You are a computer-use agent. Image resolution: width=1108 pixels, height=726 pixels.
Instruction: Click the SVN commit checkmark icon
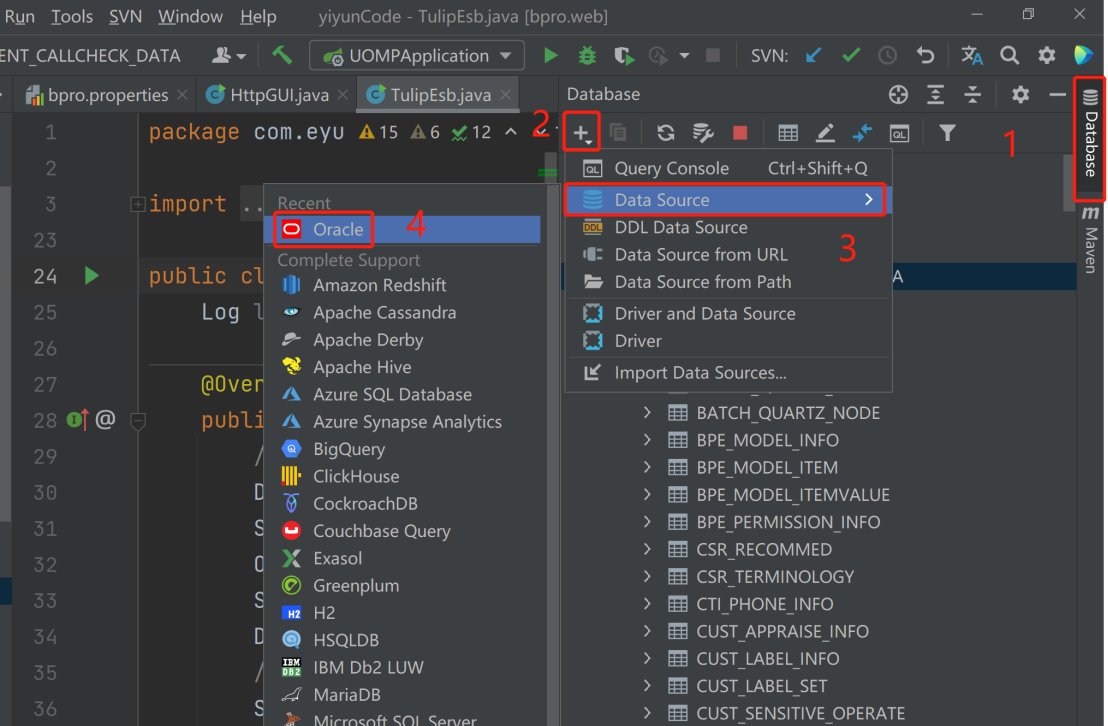(x=850, y=56)
